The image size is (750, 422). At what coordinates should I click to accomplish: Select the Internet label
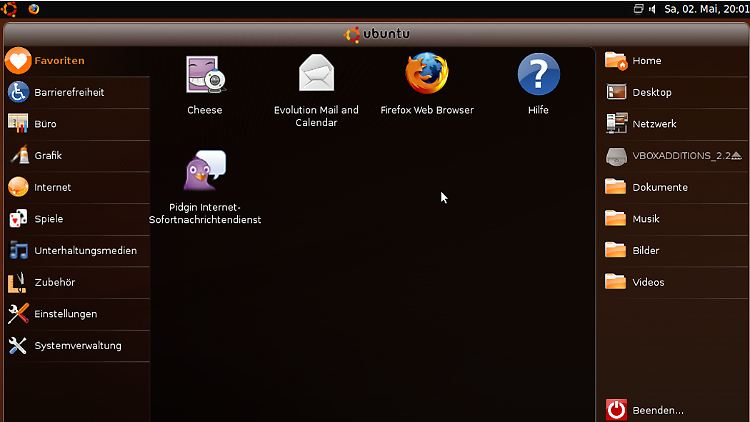pos(53,187)
